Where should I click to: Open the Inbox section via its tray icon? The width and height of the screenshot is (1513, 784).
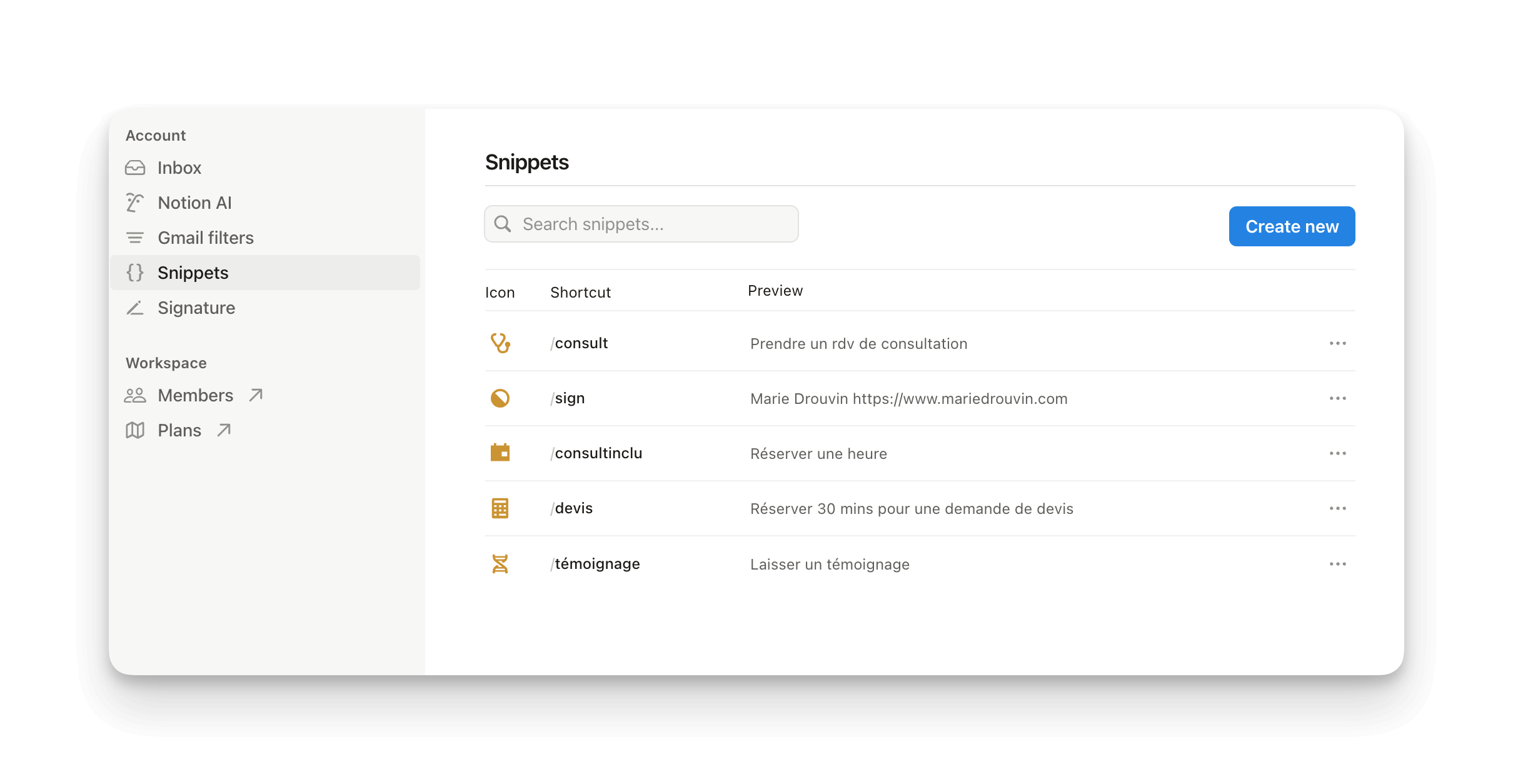tap(134, 168)
